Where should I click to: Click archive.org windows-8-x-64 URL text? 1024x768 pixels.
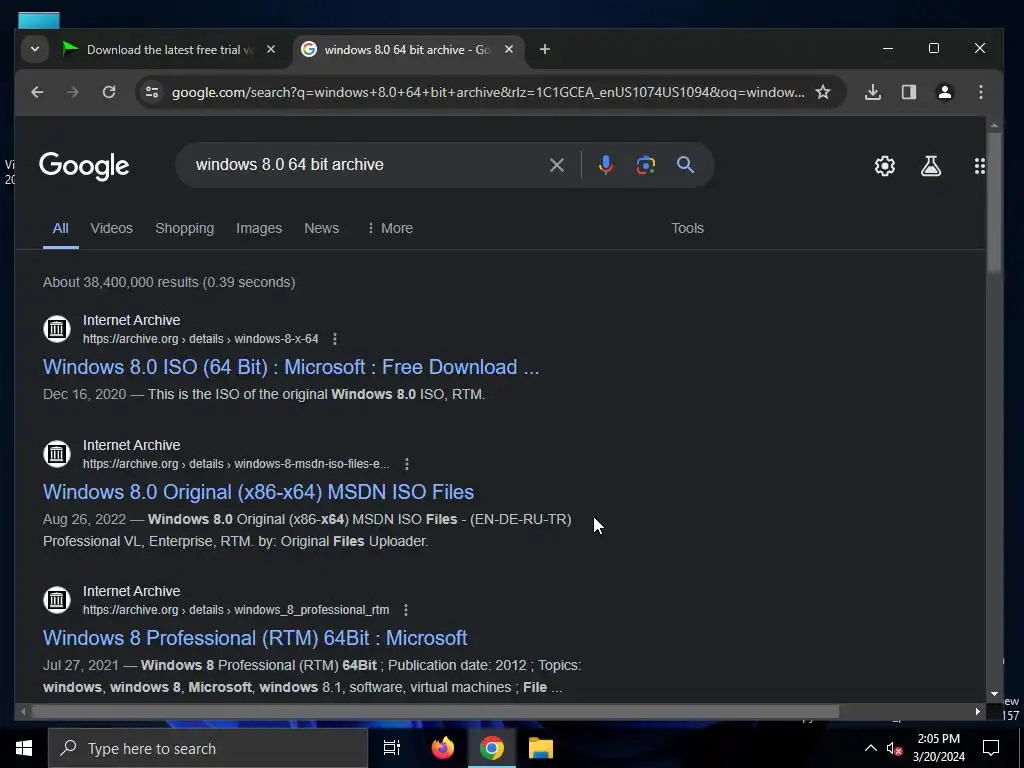point(200,339)
